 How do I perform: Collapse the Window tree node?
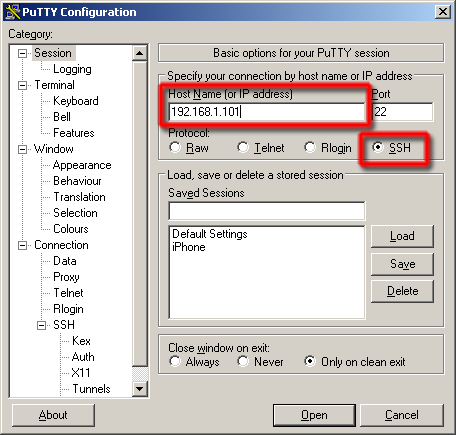pos(22,149)
